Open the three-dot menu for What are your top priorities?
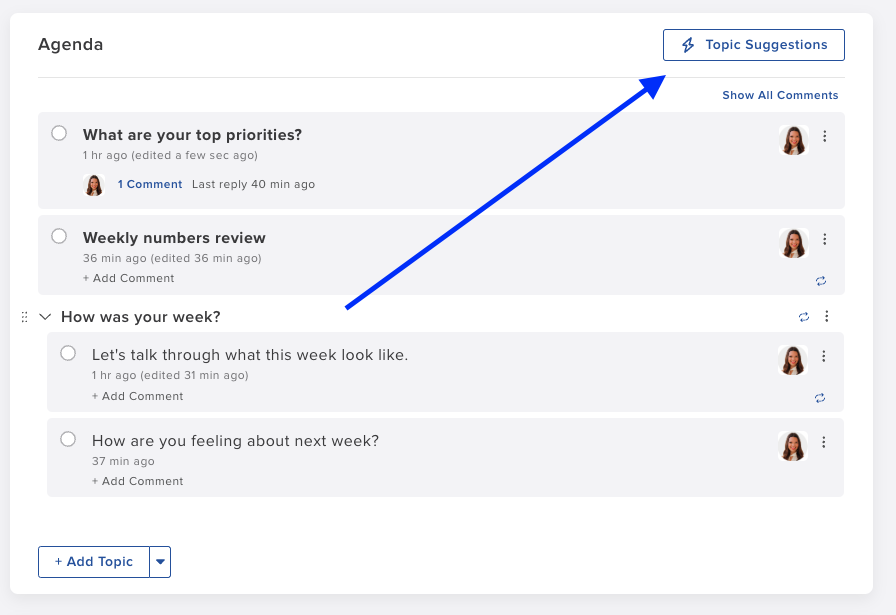This screenshot has height=615, width=896. coord(825,137)
